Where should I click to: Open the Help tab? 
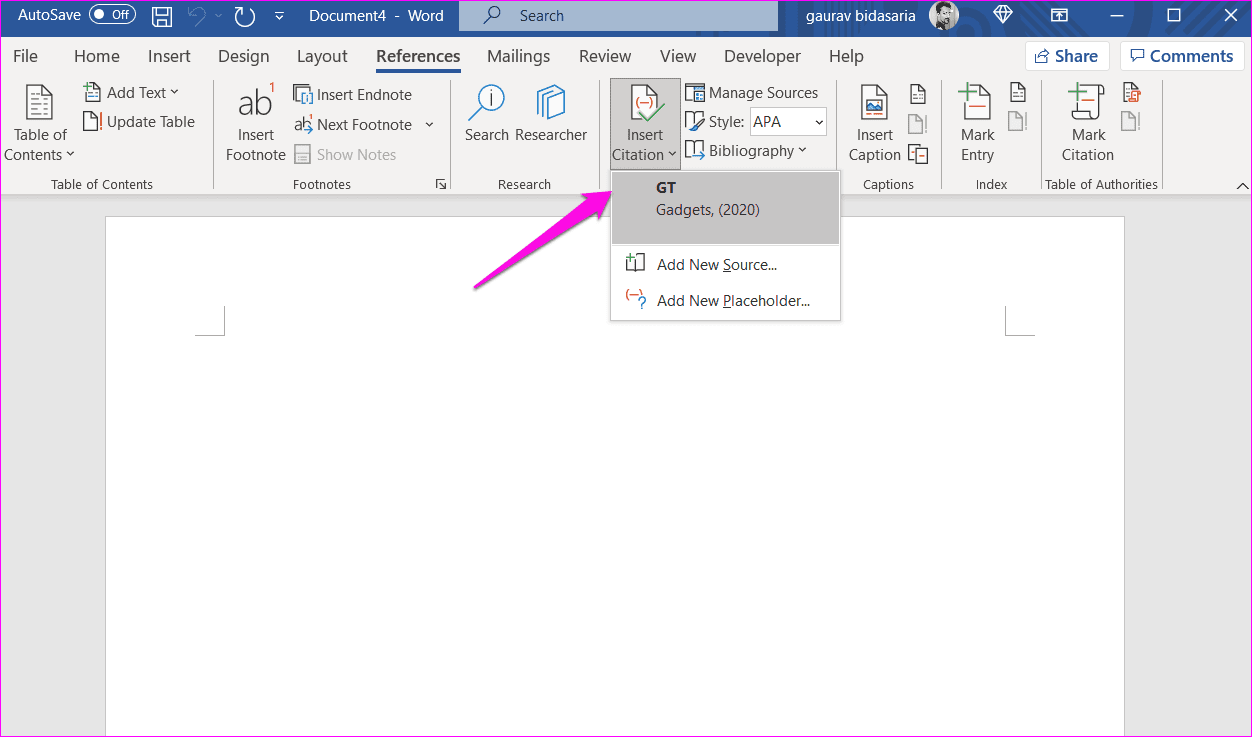click(x=846, y=56)
